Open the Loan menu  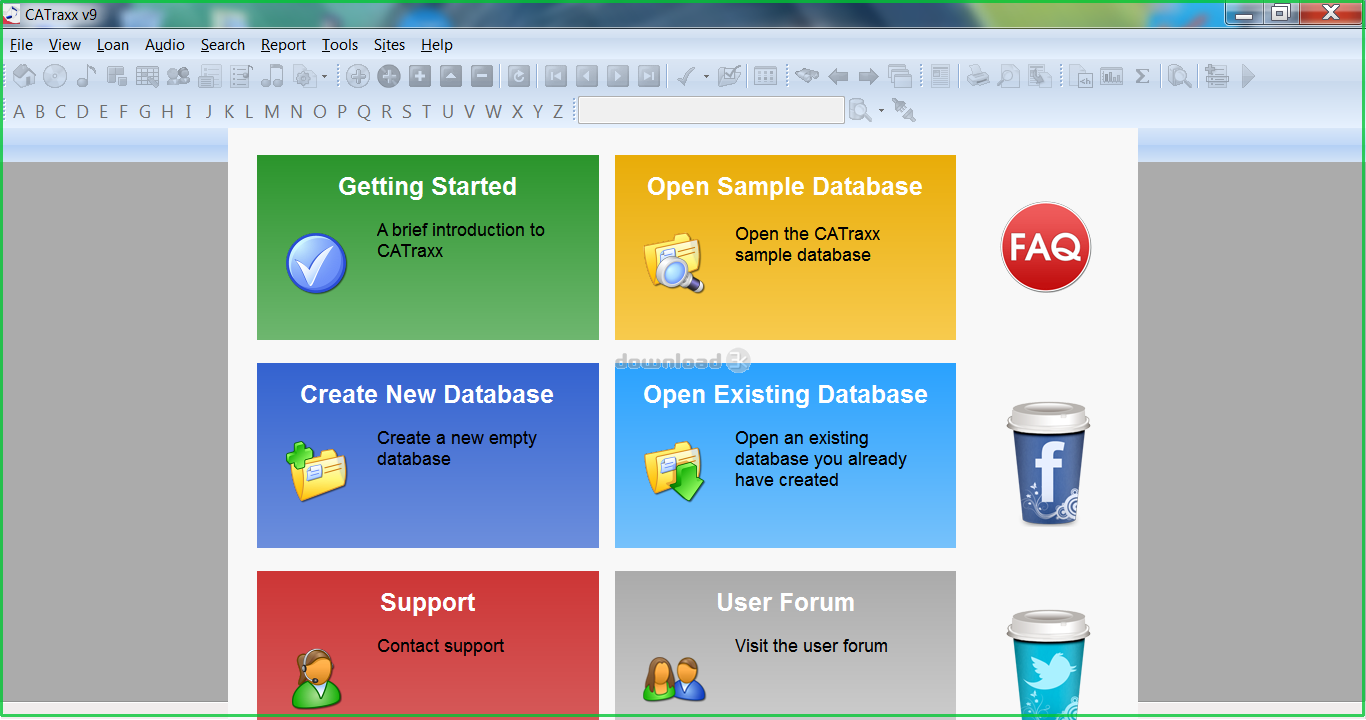113,45
